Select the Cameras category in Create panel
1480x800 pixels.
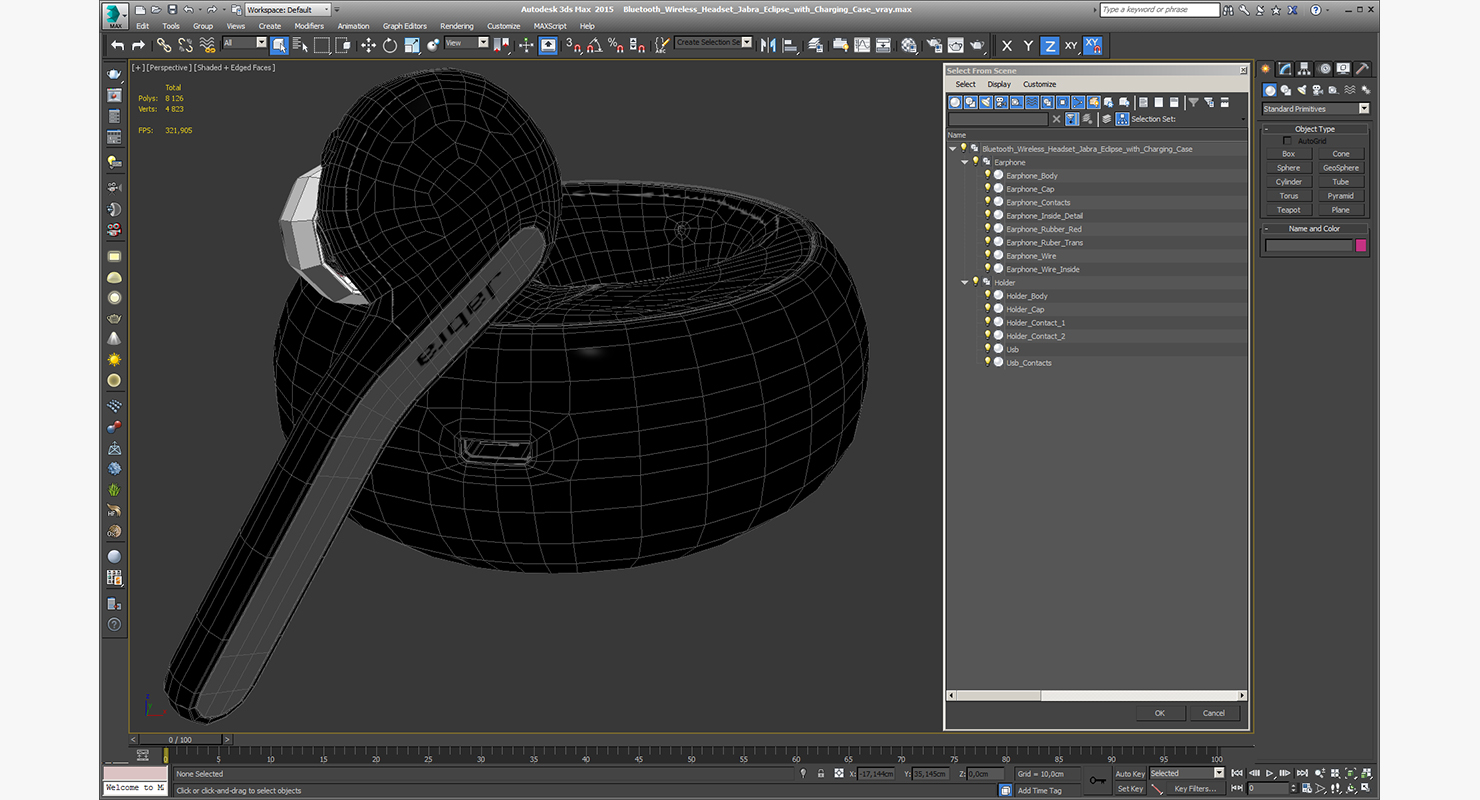(x=1318, y=90)
